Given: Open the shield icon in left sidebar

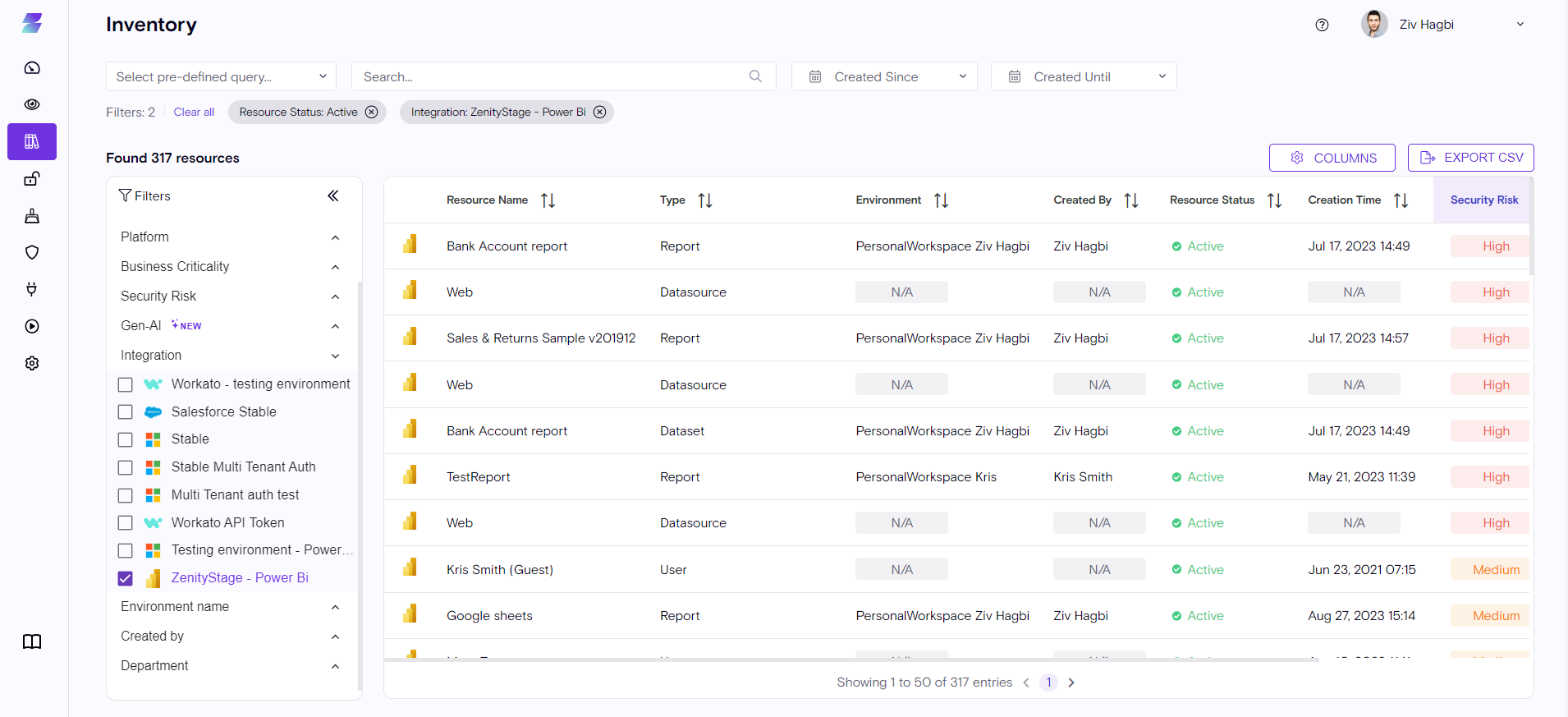Looking at the screenshot, I should point(32,252).
